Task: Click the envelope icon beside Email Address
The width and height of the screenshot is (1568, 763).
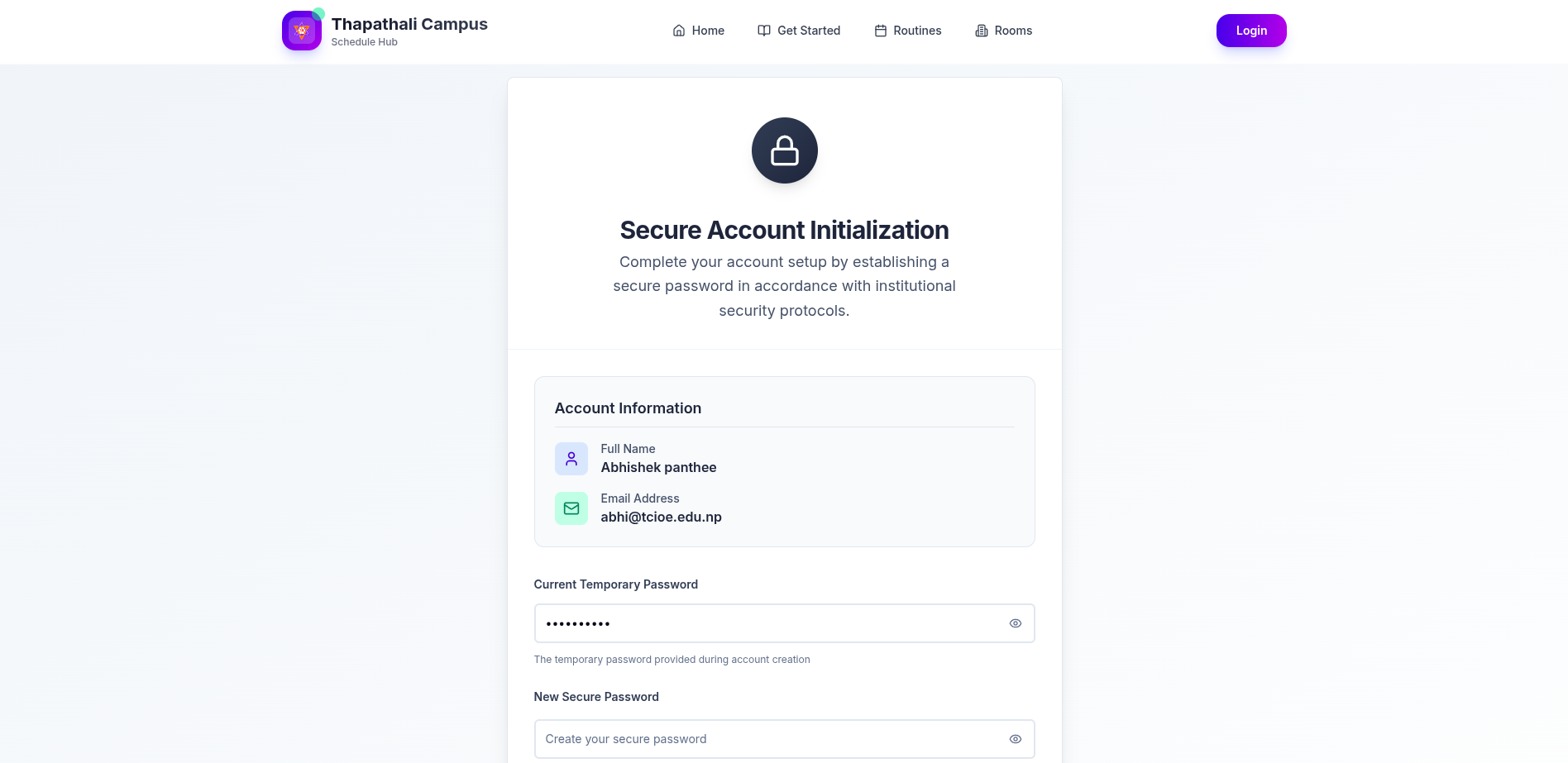Action: 571,508
